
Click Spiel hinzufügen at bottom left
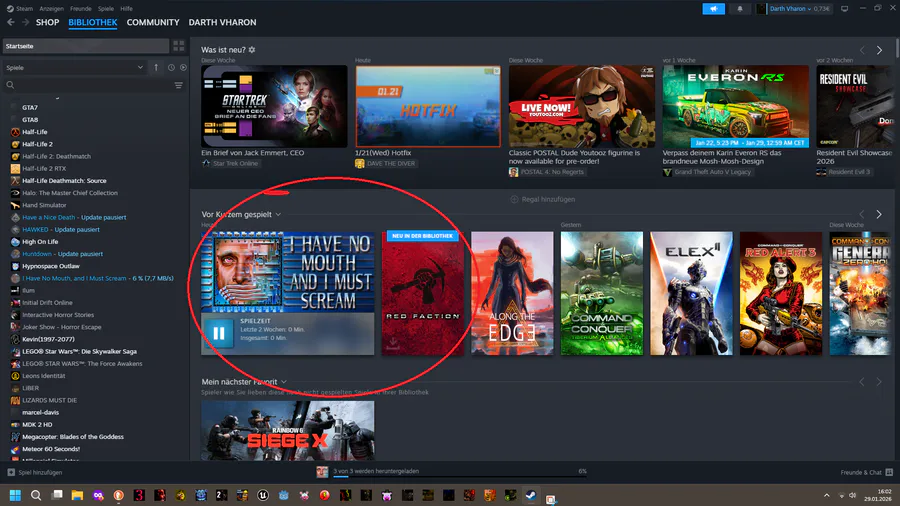click(x=40, y=472)
